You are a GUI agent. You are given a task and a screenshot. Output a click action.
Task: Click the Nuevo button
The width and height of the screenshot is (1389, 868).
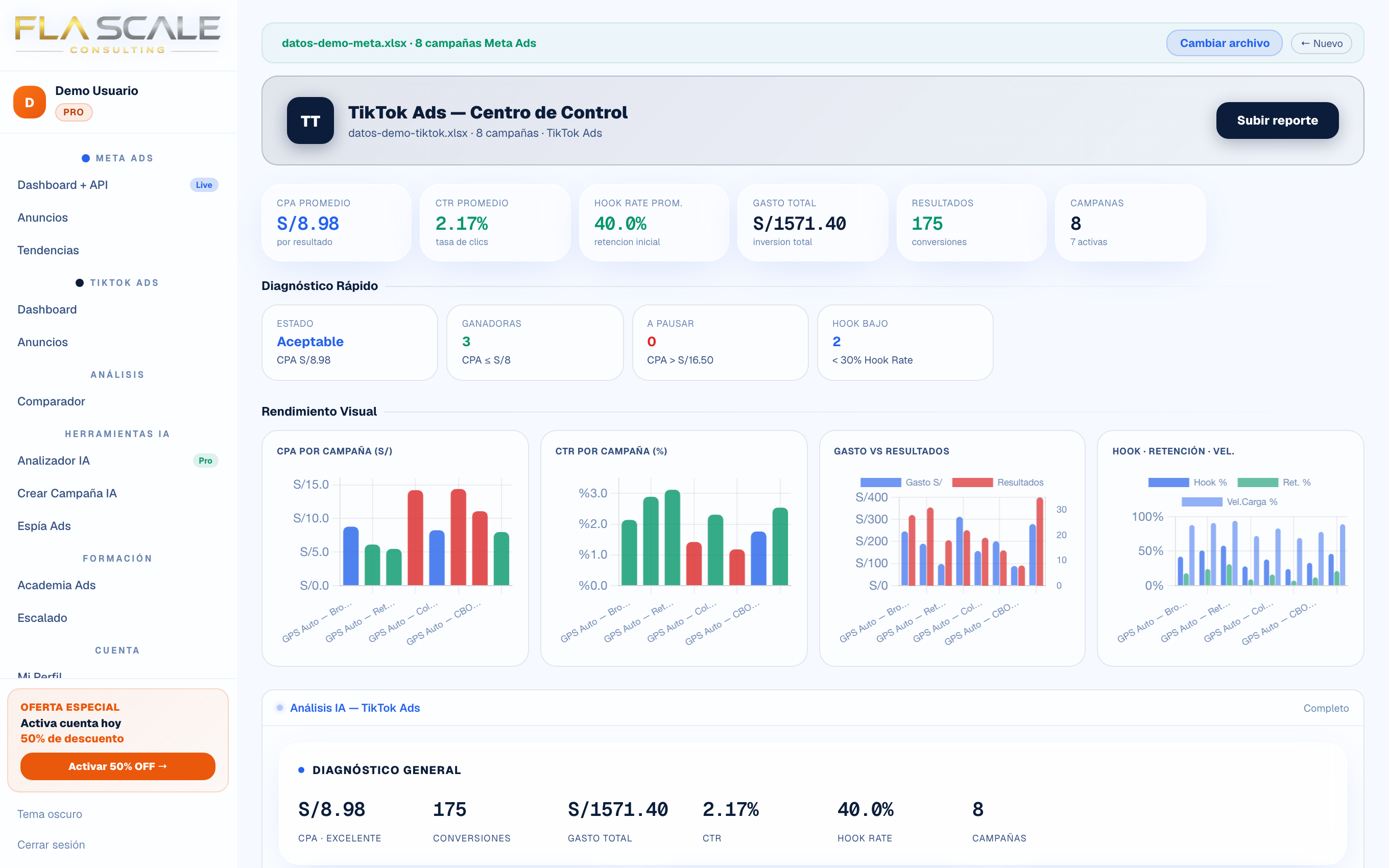1321,43
